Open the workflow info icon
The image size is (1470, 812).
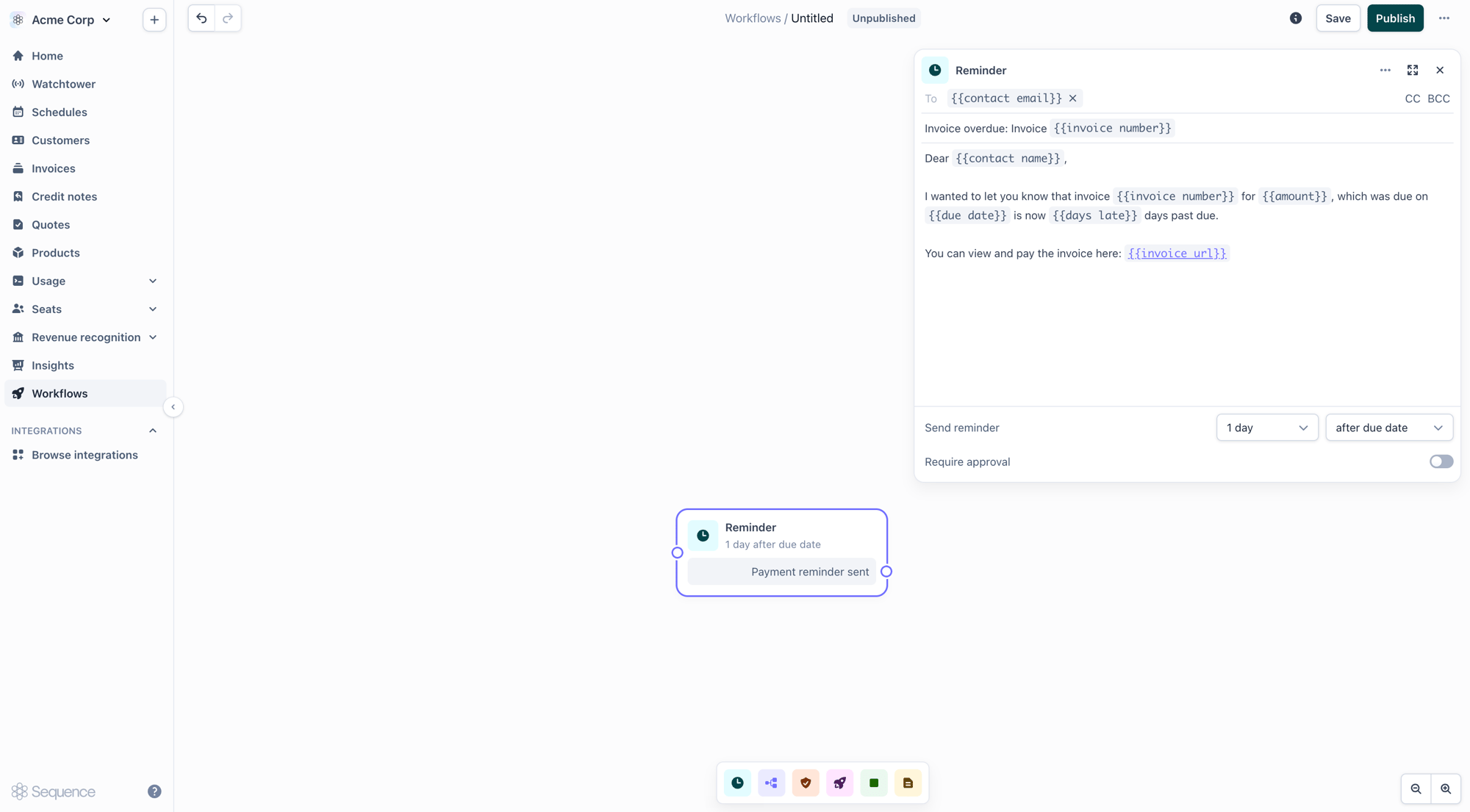coord(1296,18)
